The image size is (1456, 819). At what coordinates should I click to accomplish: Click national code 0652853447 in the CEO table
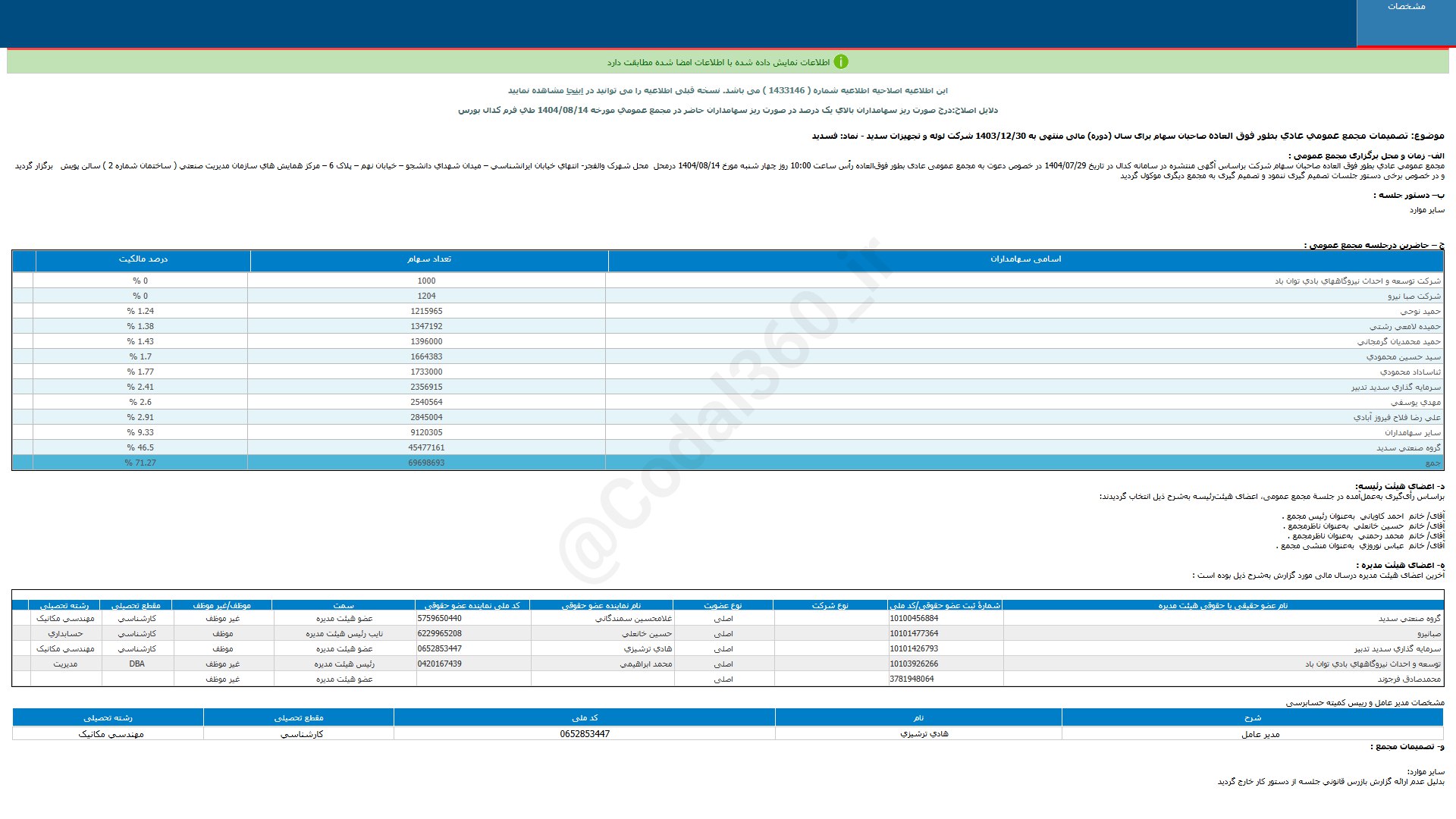(585, 734)
